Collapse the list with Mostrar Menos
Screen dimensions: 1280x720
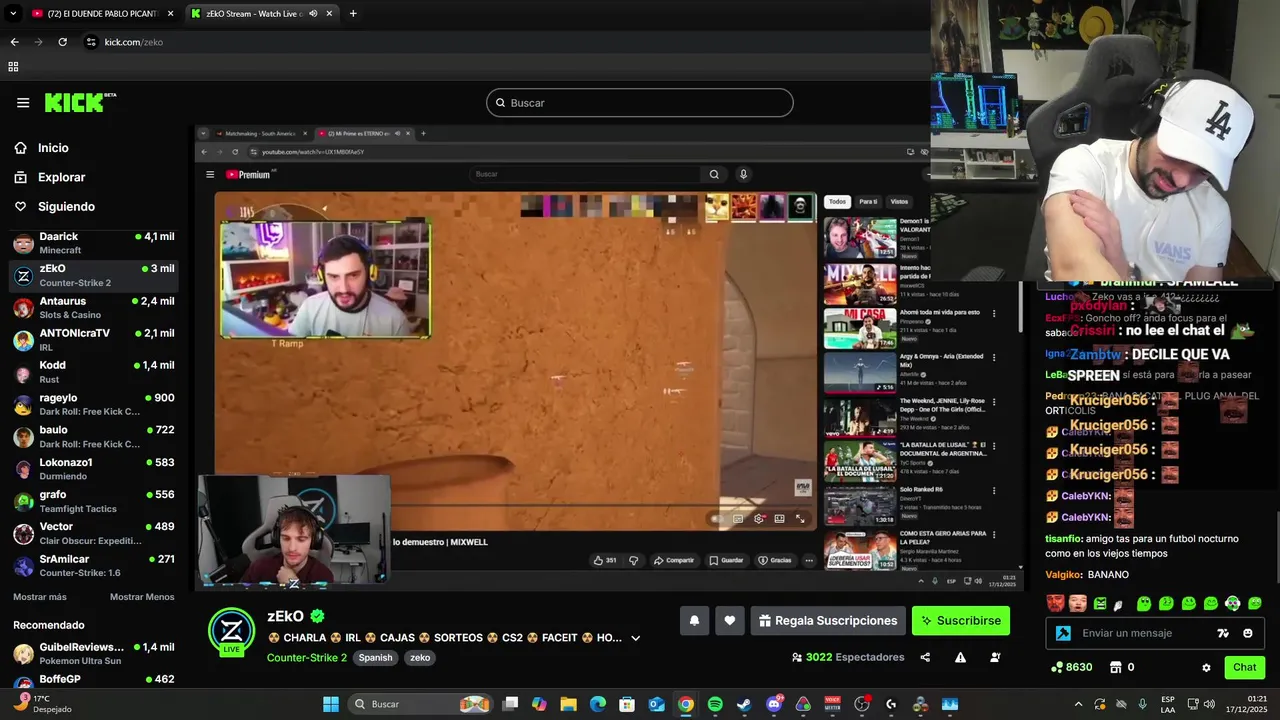coord(142,597)
